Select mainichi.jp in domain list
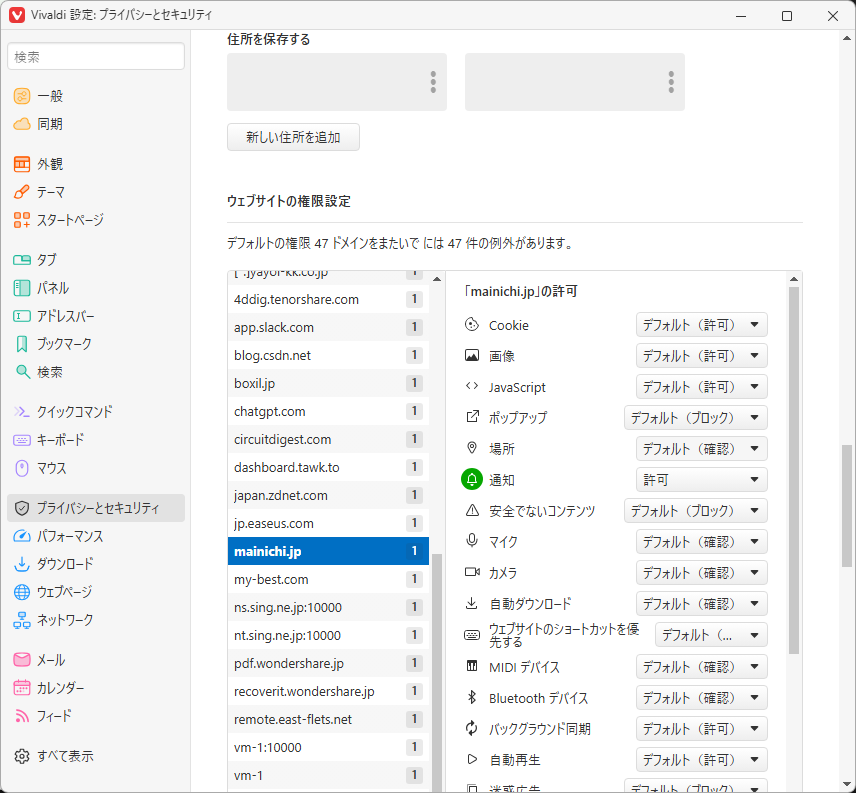The image size is (856, 793). point(328,551)
